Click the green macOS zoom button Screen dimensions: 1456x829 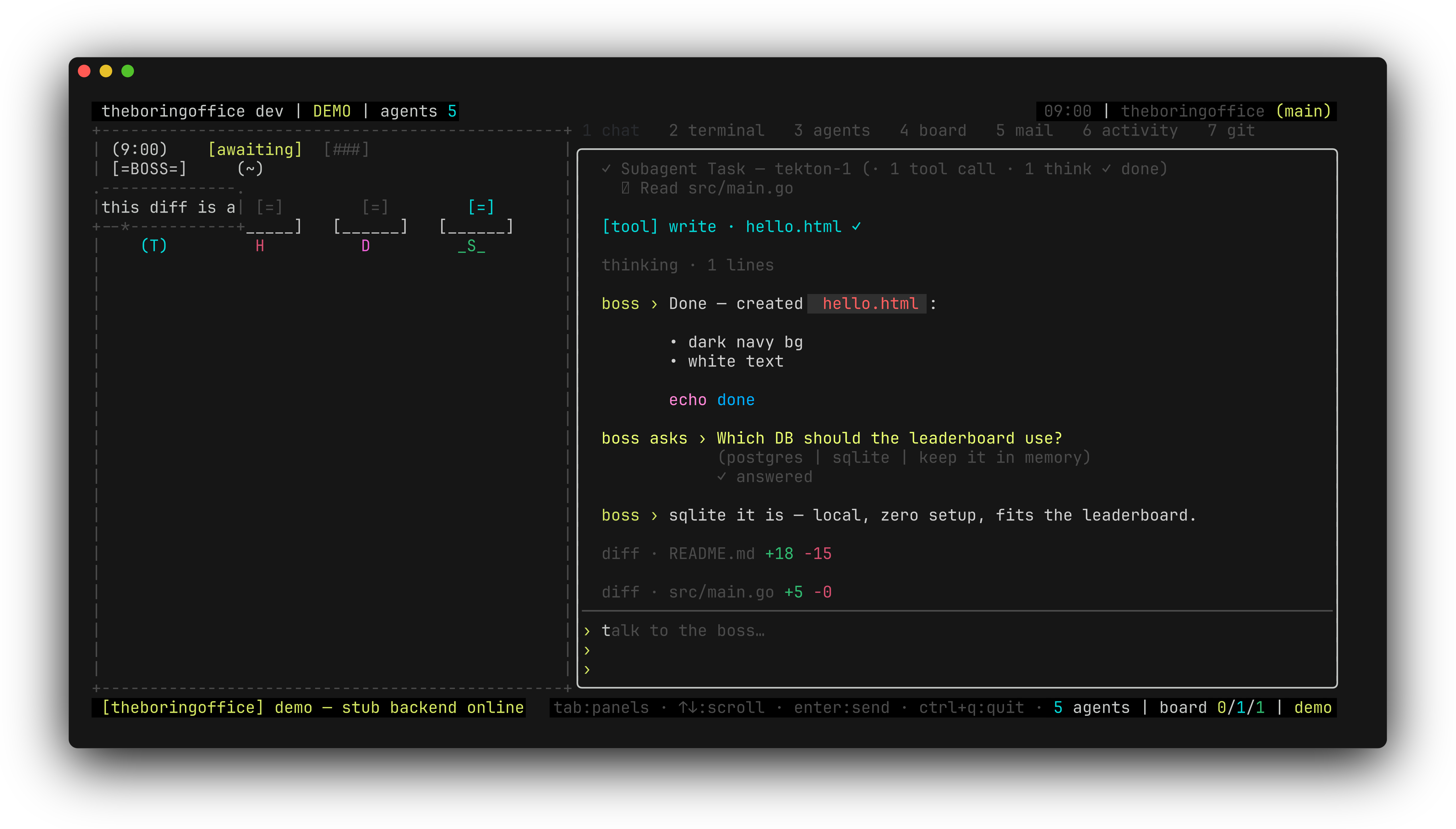click(128, 71)
